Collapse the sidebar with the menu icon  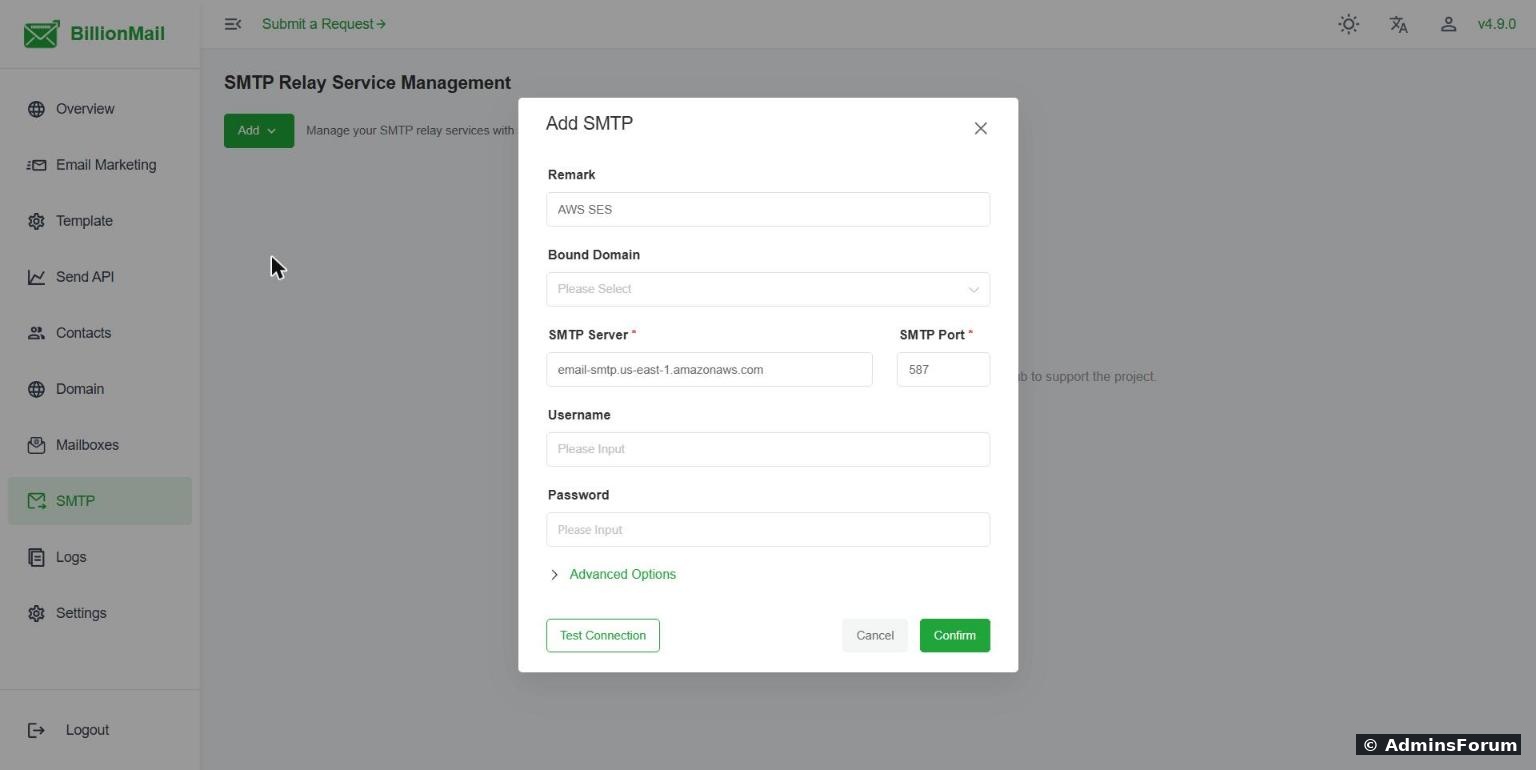233,24
